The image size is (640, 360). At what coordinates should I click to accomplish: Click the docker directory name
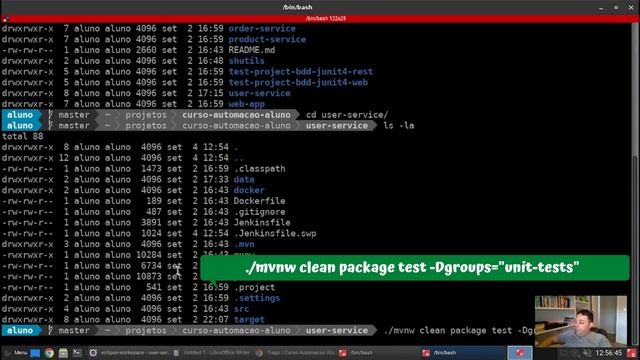(249, 190)
